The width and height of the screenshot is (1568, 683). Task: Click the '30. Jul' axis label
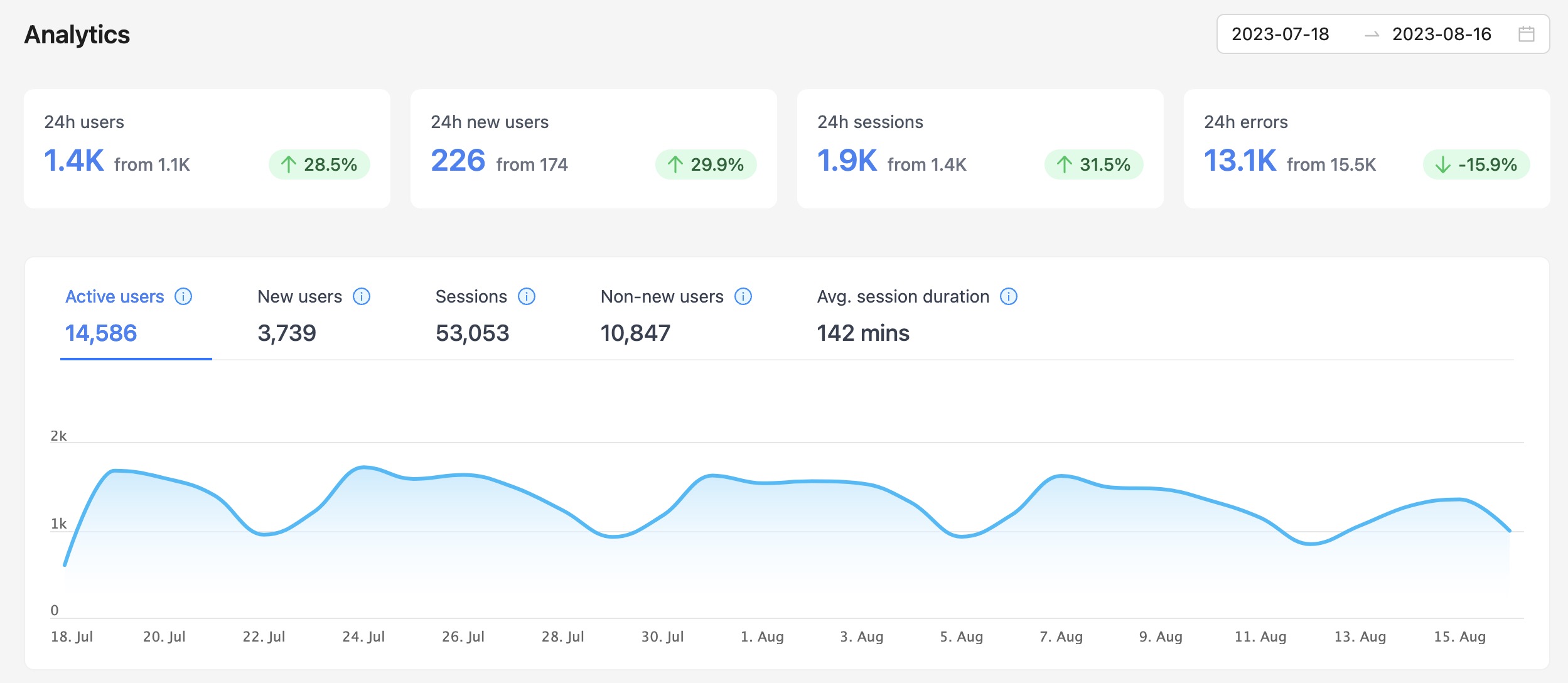[x=662, y=637]
